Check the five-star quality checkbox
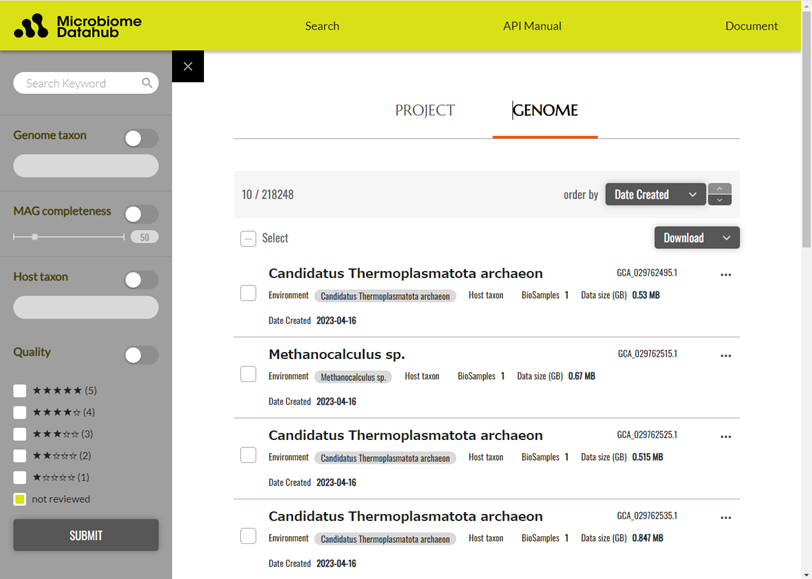This screenshot has width=812, height=579. pos(20,390)
